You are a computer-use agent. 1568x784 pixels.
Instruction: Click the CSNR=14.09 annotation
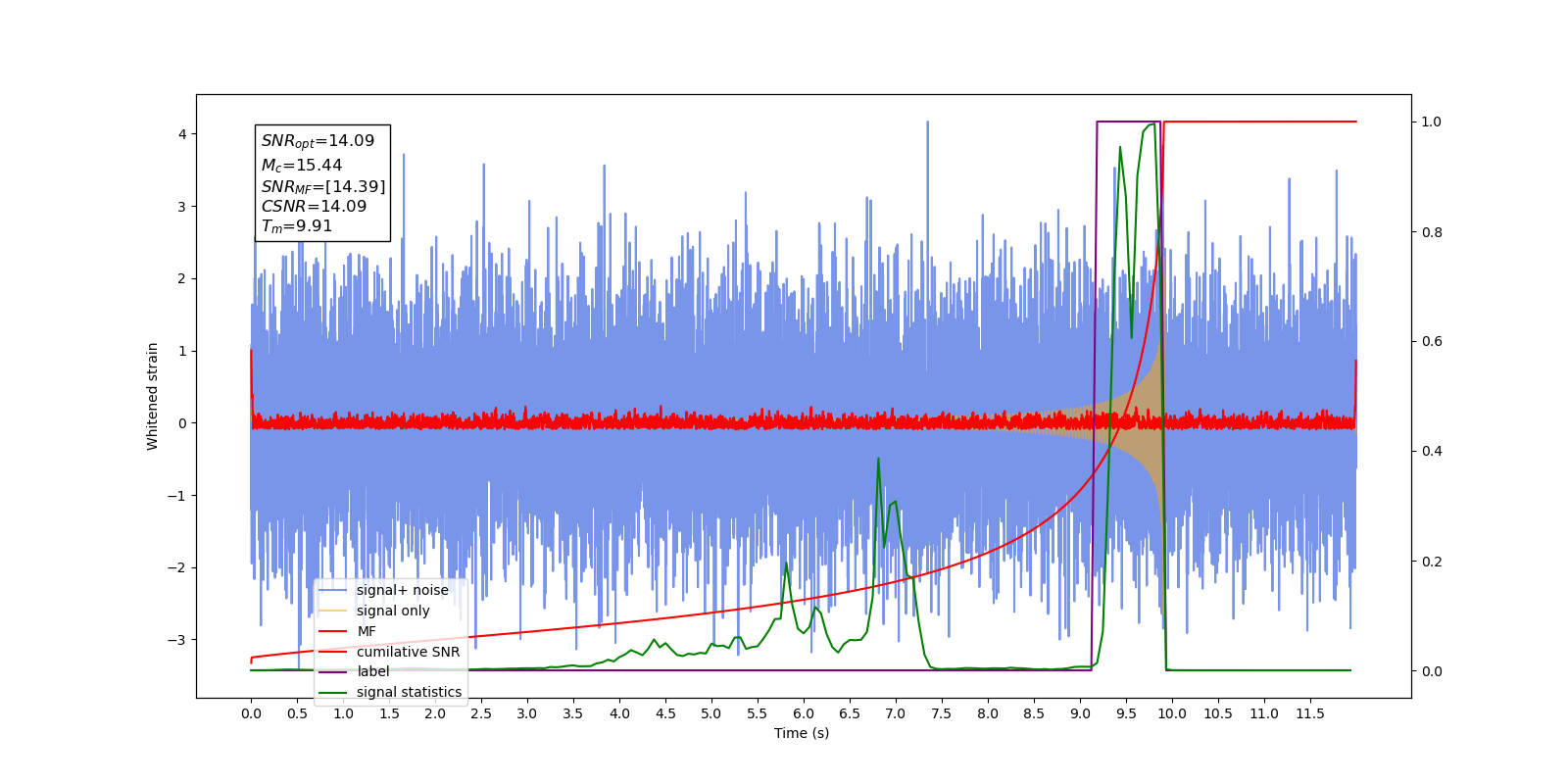click(314, 206)
